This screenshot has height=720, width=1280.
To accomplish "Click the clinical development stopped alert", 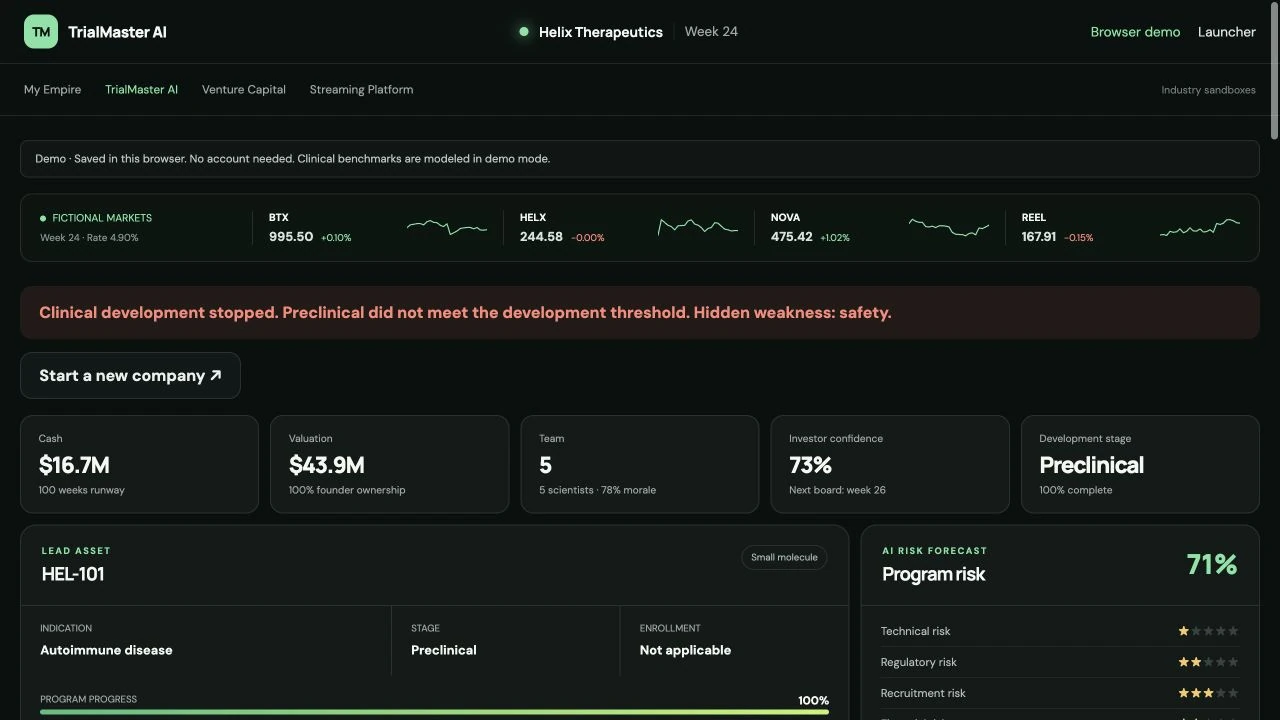I will [640, 313].
